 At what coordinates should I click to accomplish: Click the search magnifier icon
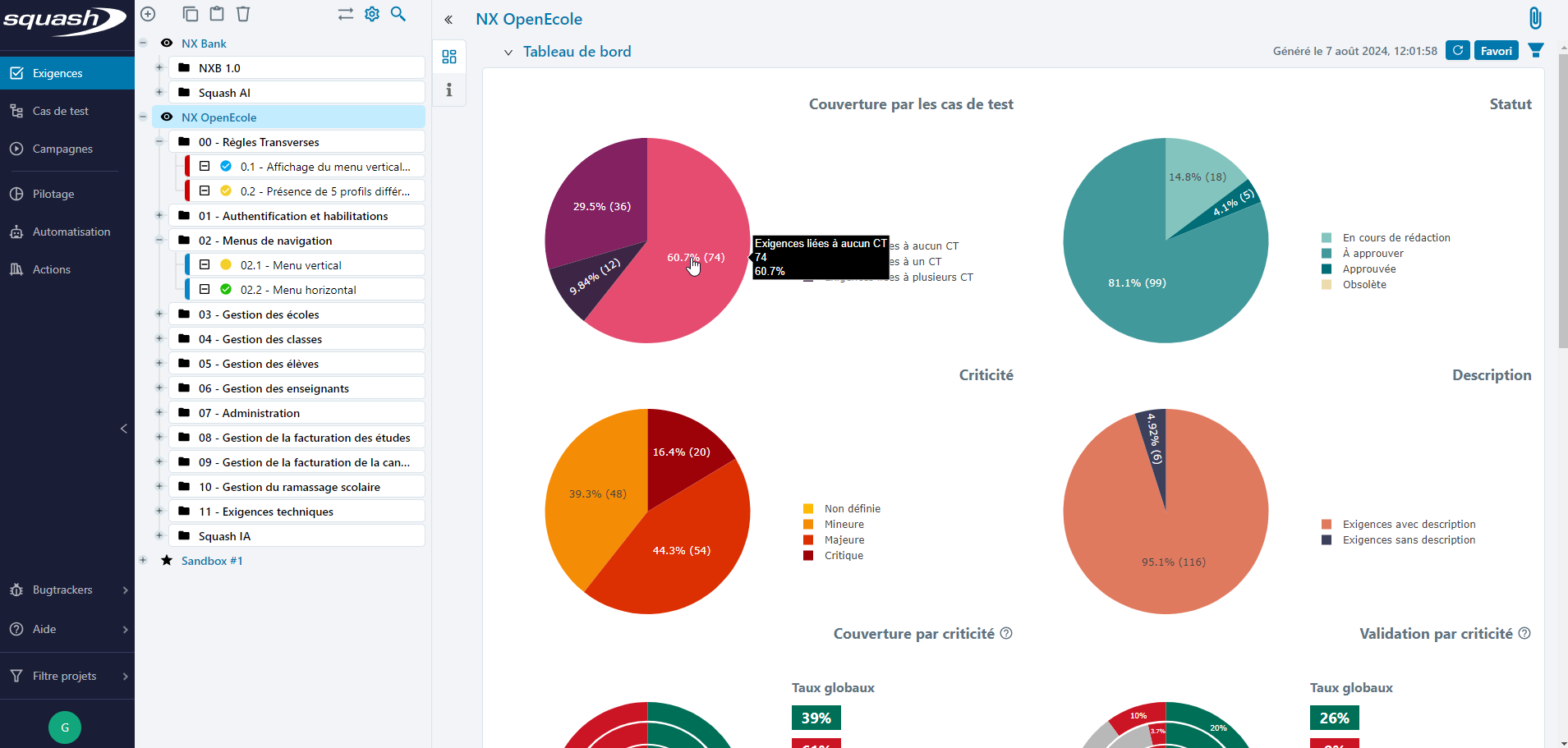(x=398, y=14)
